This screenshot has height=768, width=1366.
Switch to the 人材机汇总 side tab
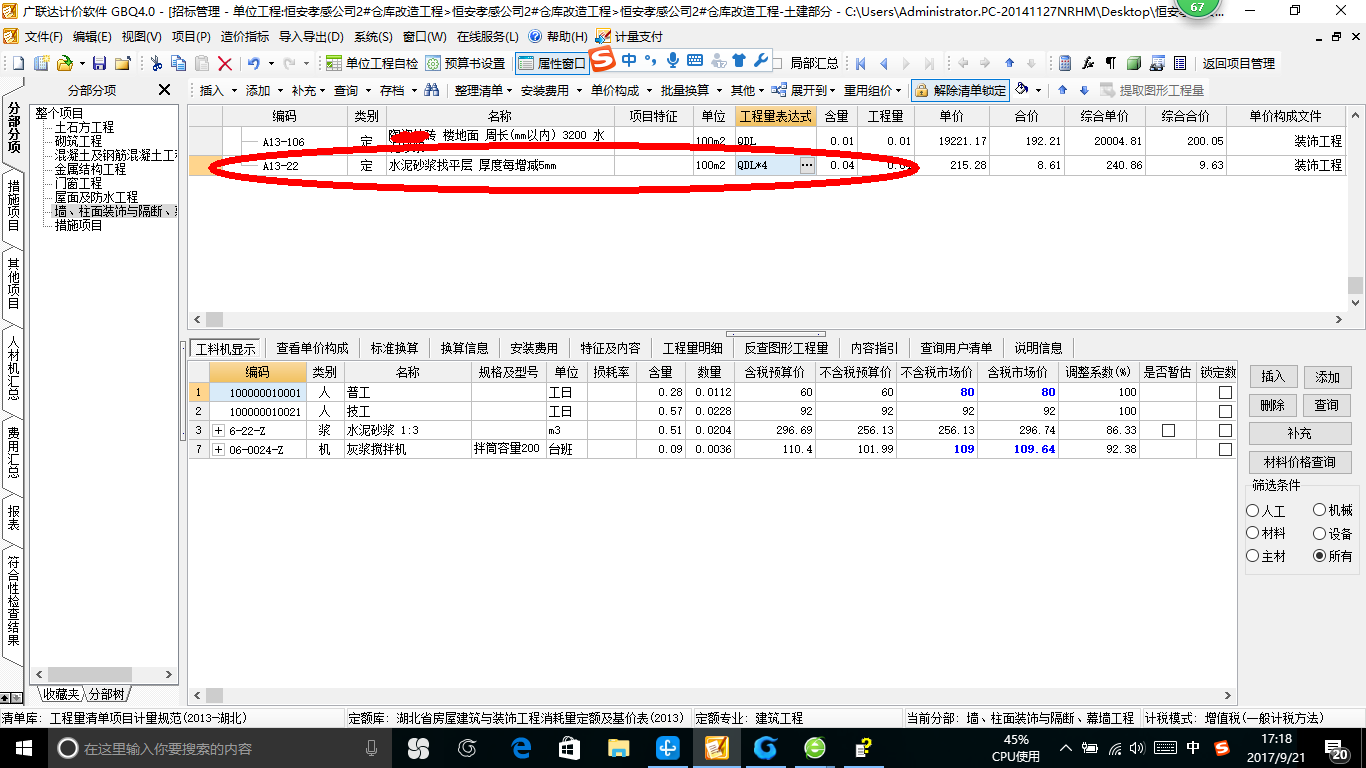13,367
